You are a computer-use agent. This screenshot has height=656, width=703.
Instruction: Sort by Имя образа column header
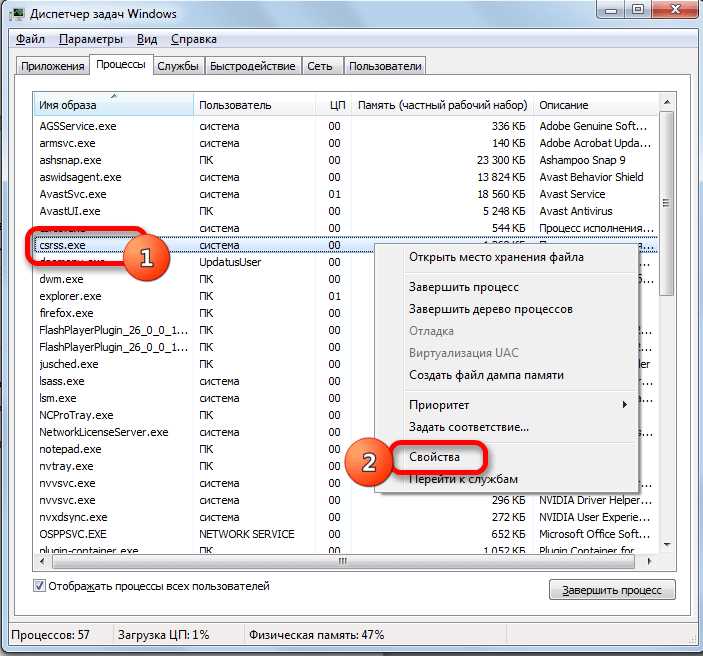(x=113, y=105)
